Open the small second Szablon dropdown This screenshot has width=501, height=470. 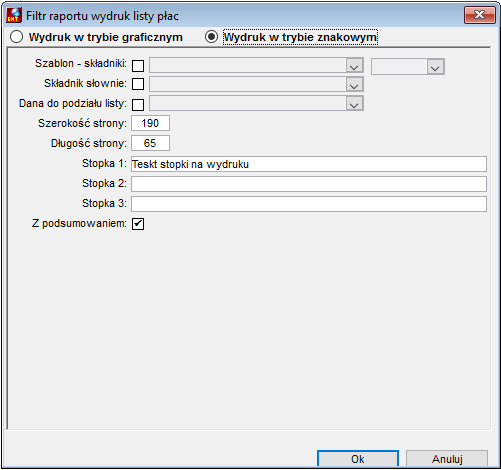click(x=408, y=66)
